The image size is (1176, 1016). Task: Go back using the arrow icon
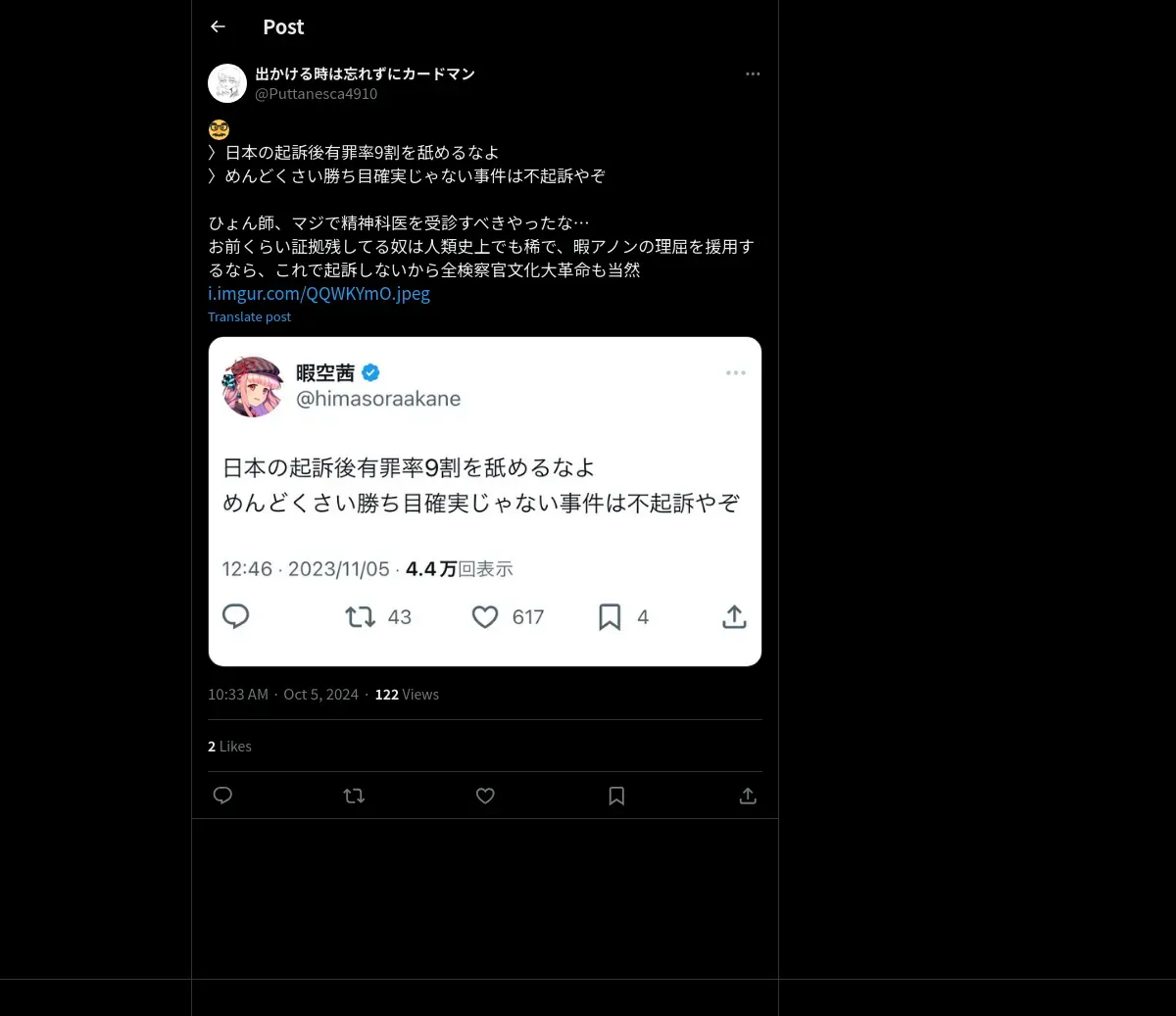click(218, 26)
